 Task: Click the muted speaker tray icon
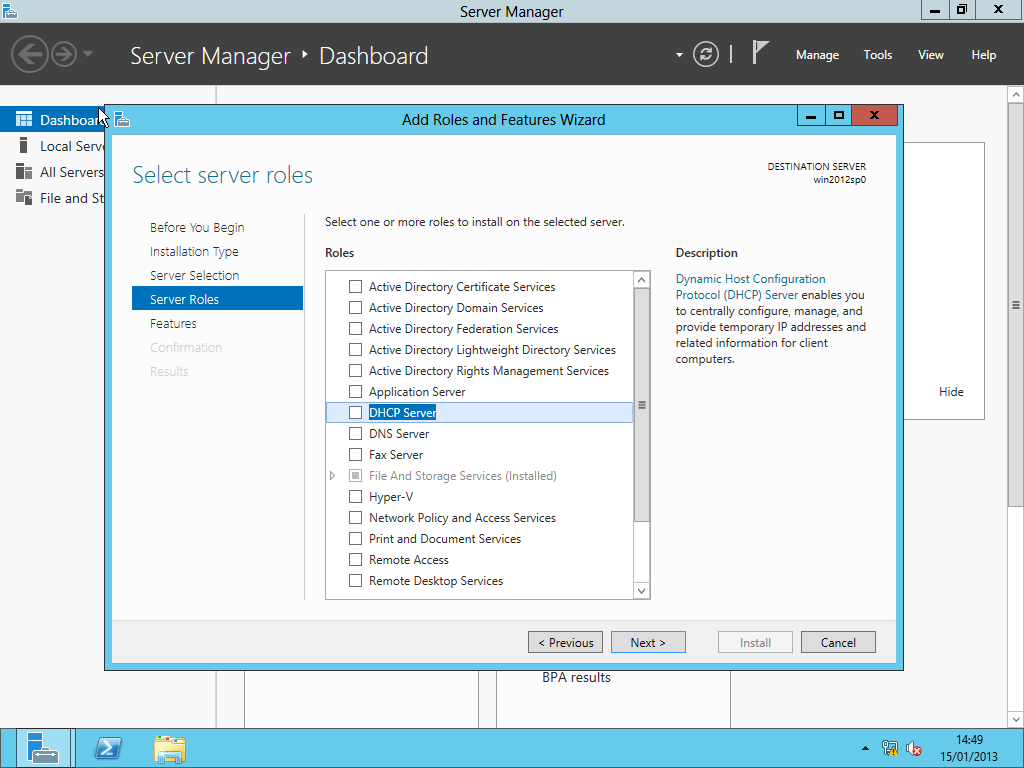tap(914, 748)
